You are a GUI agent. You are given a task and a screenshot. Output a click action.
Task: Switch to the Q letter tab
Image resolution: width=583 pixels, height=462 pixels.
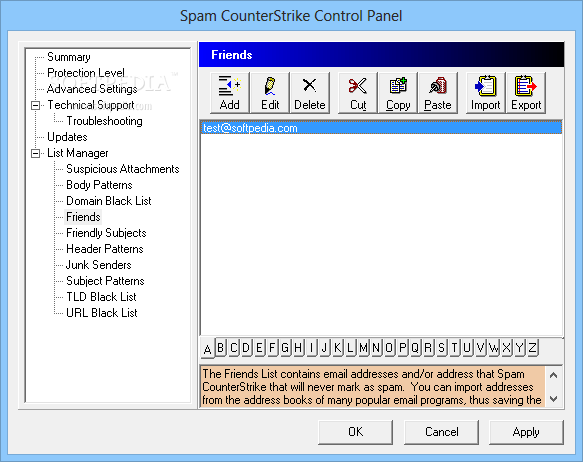(415, 348)
